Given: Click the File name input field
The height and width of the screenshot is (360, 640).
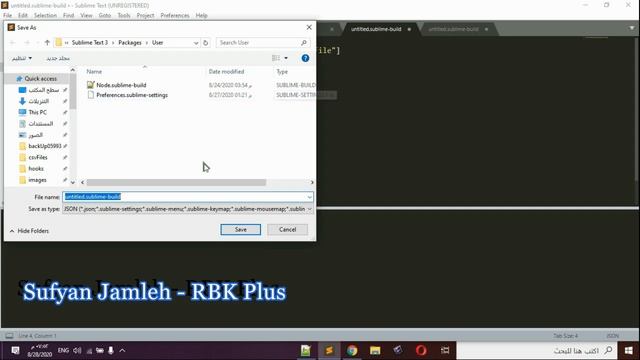Looking at the screenshot, I should 184,197.
